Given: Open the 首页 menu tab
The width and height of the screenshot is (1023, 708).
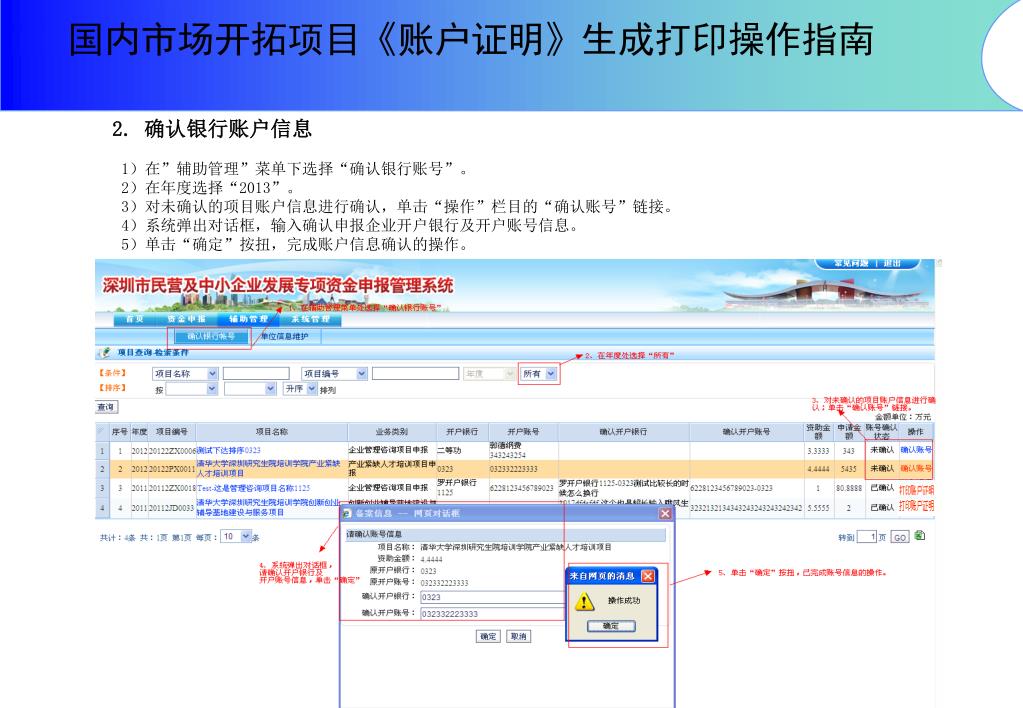Looking at the screenshot, I should (134, 319).
